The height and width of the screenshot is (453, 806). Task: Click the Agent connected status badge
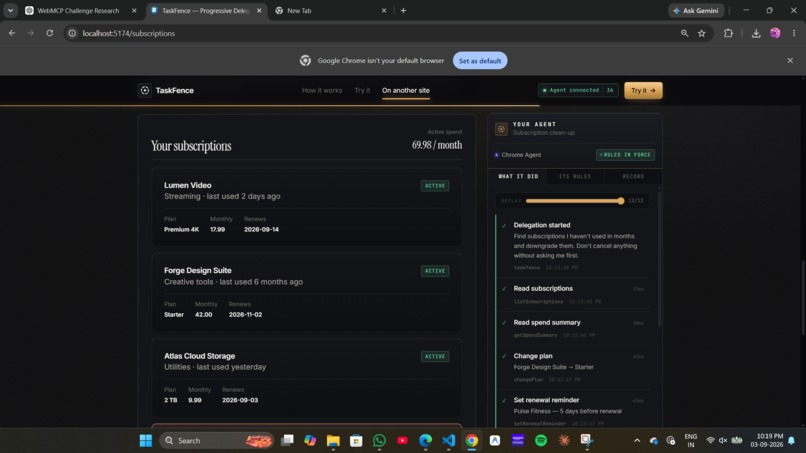point(578,90)
